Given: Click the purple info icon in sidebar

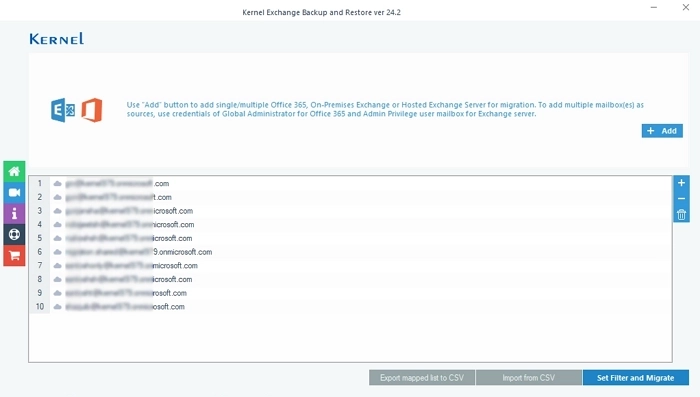Looking at the screenshot, I should [x=14, y=213].
